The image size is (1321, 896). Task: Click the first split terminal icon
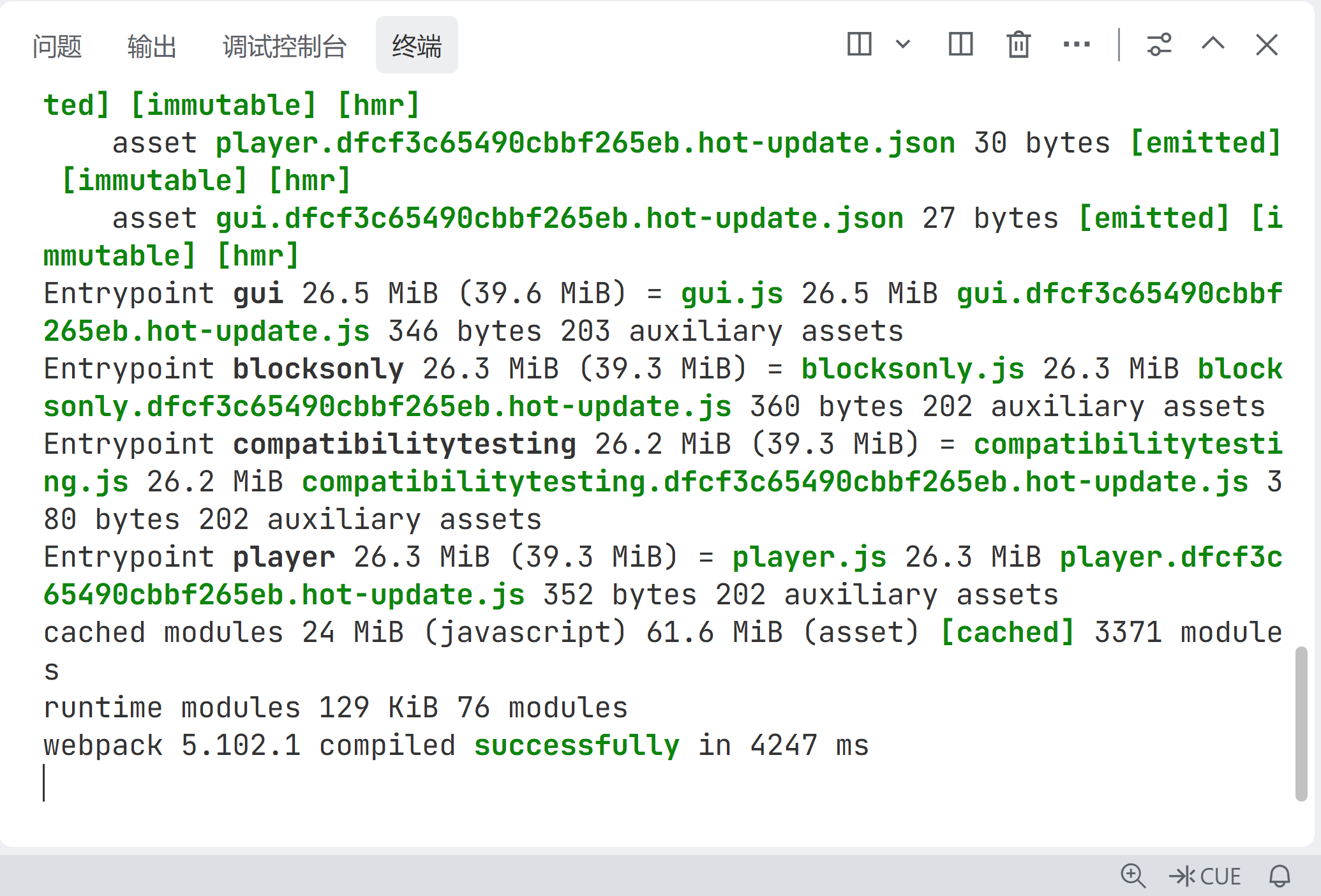coord(859,45)
